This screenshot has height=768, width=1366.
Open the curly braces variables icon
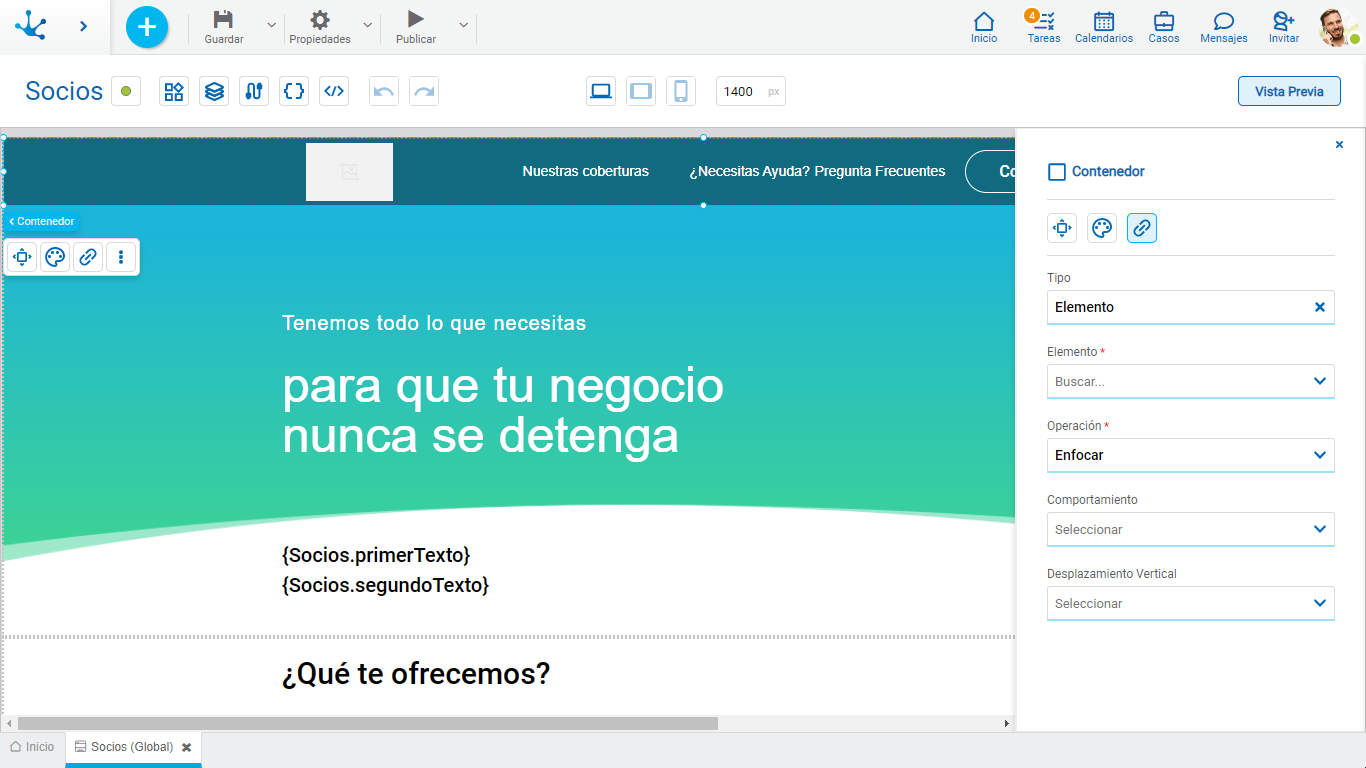coord(294,91)
